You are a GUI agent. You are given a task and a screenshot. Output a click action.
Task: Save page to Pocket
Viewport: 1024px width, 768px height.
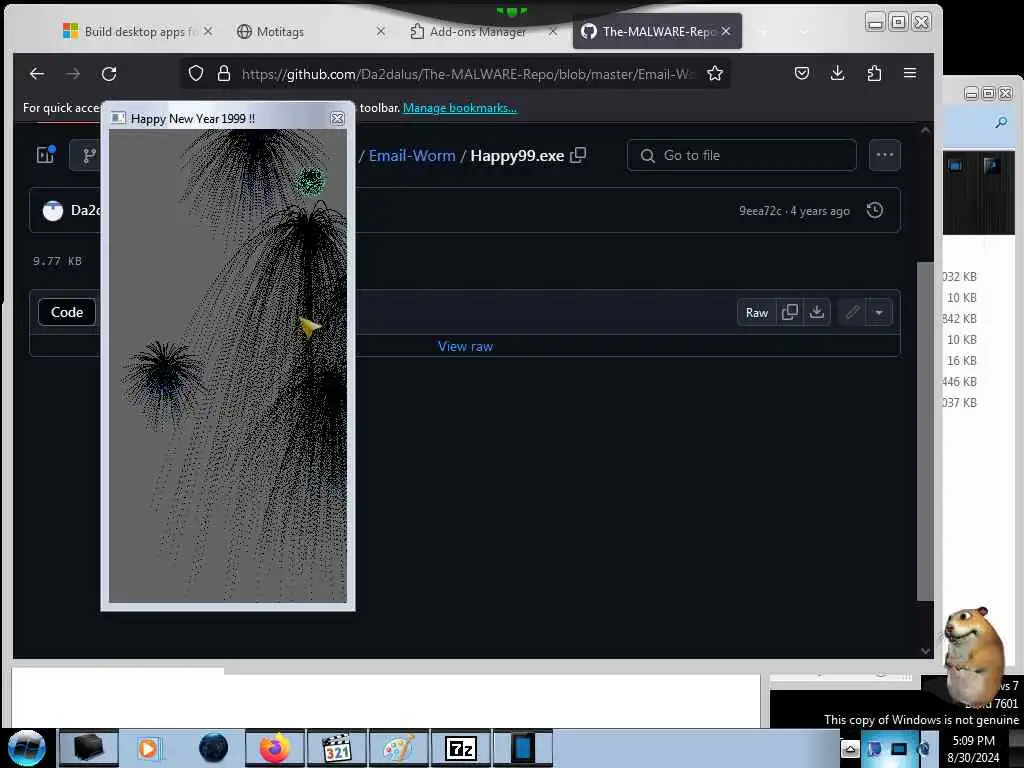point(802,73)
